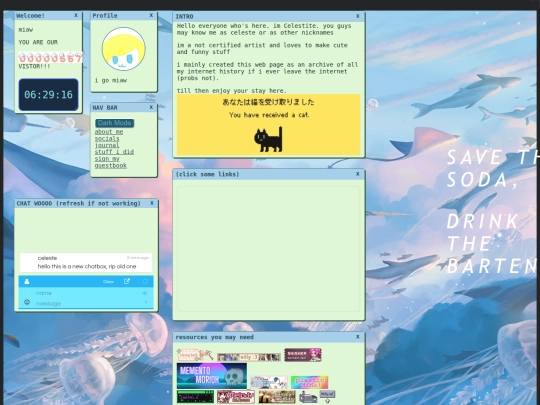Open the pink-haired character badge
Image resolution: width=540 pixels, height=405 pixels.
[303, 355]
